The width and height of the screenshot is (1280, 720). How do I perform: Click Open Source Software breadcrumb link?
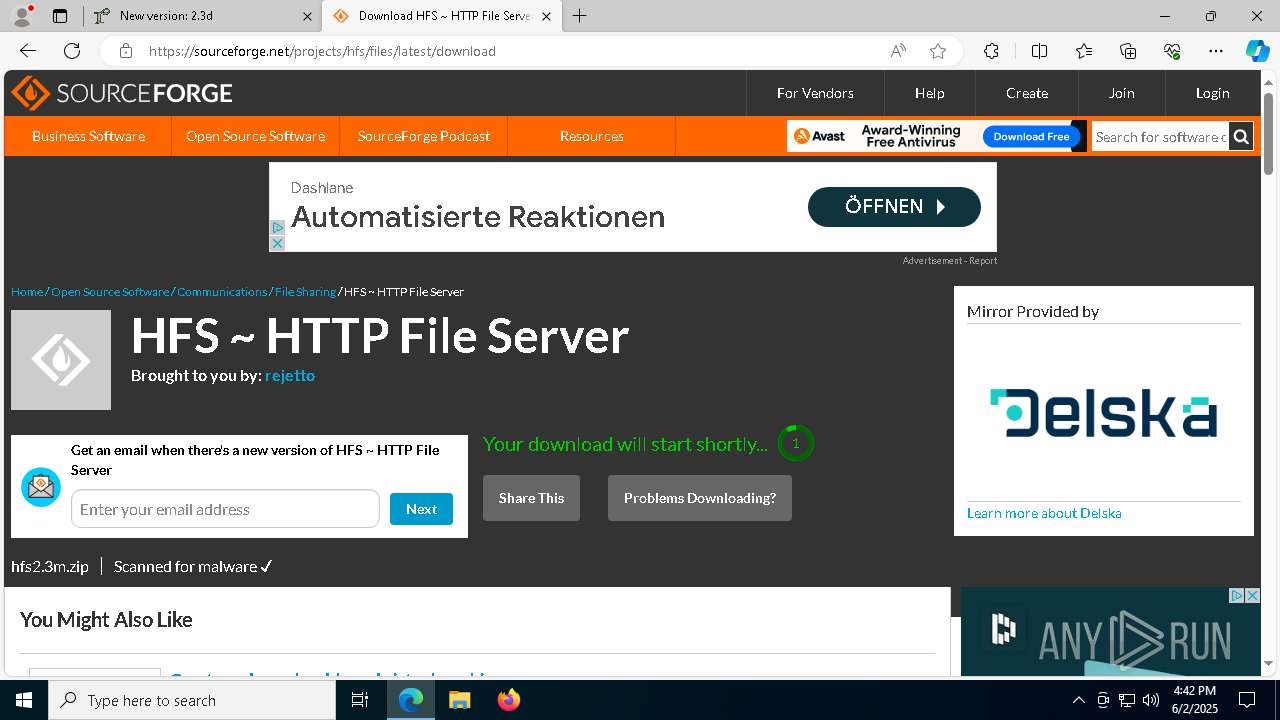coord(110,292)
